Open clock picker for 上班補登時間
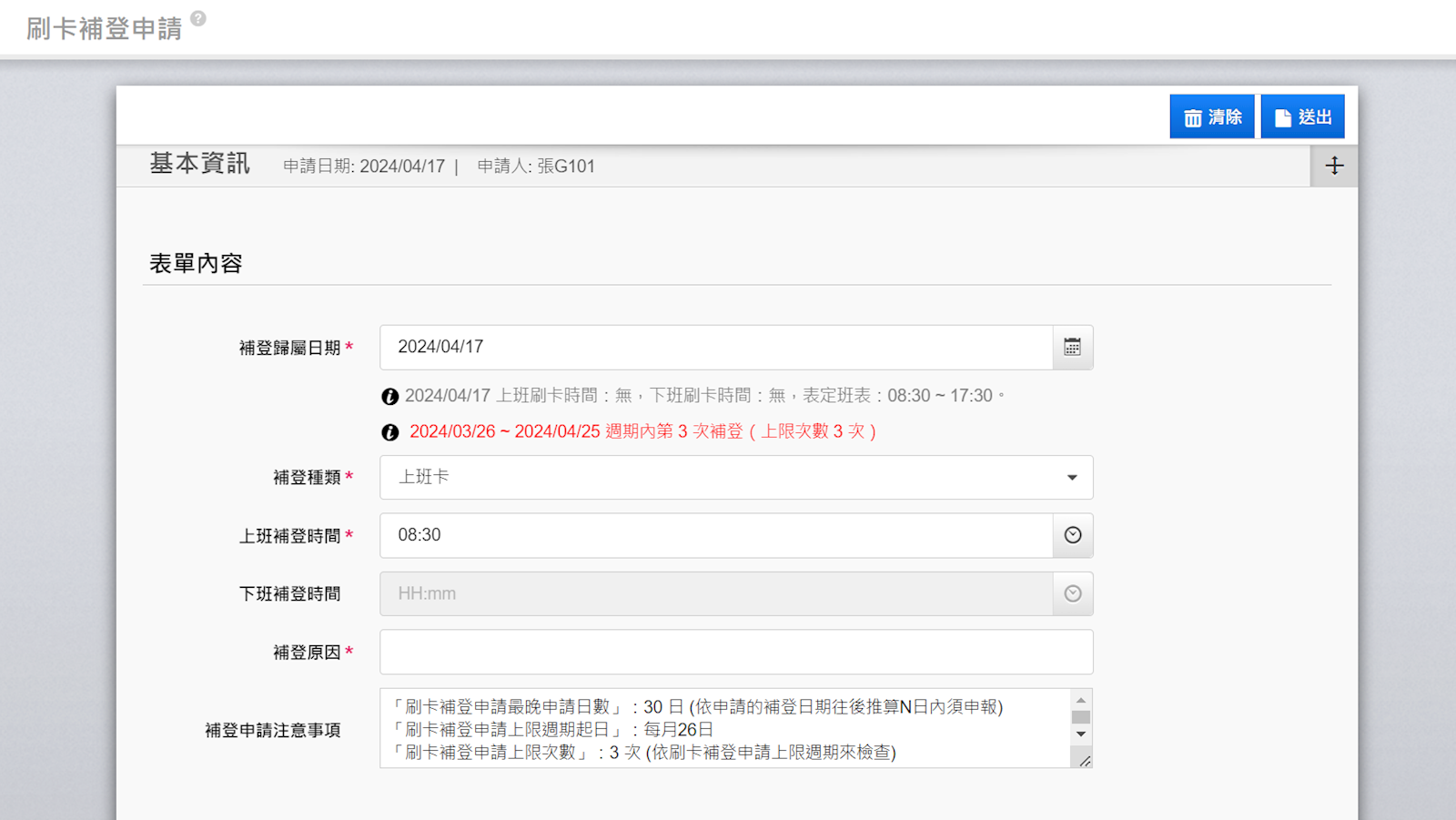Image resolution: width=1456 pixels, height=820 pixels. [x=1073, y=535]
